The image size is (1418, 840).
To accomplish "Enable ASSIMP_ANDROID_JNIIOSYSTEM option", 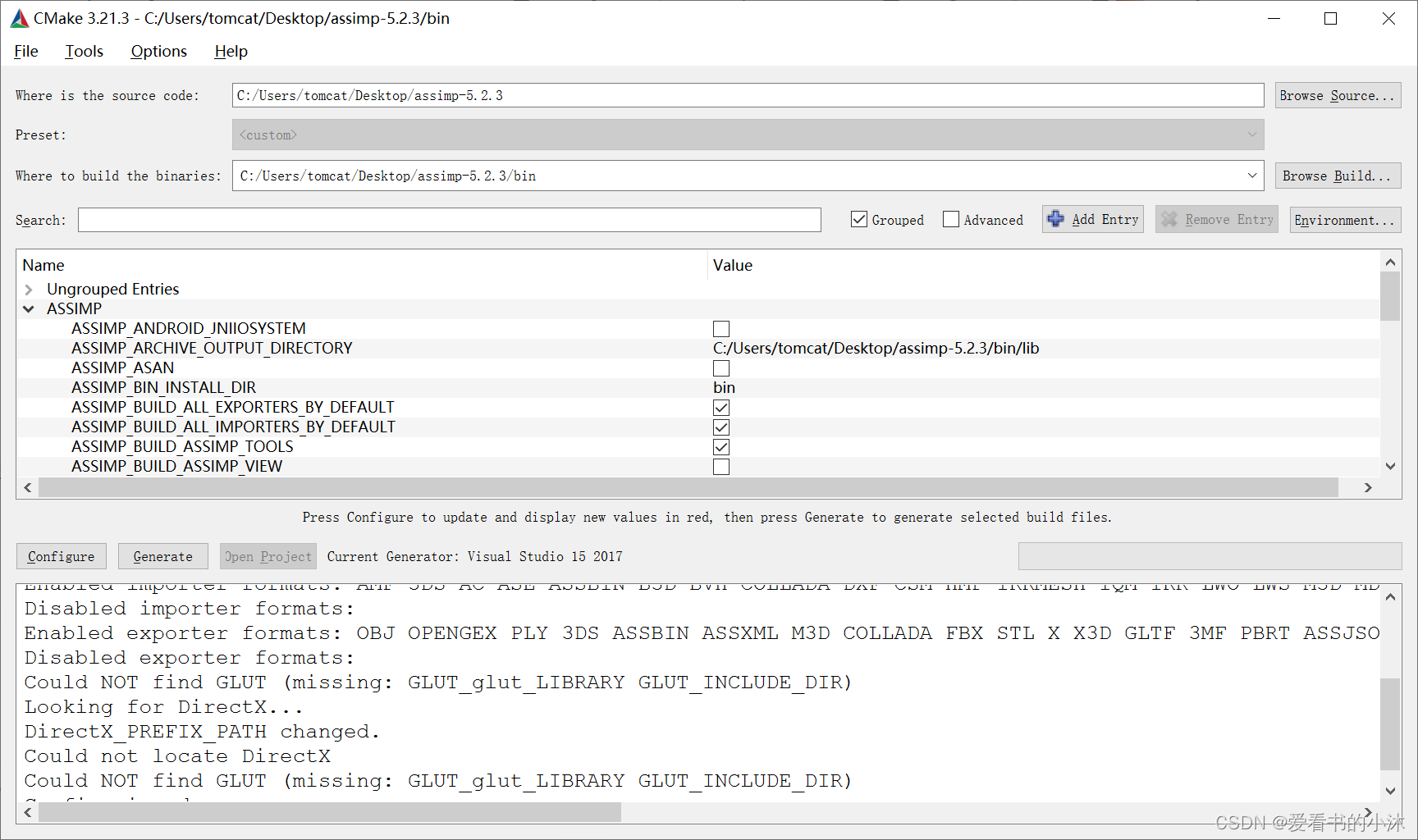I will [x=721, y=328].
